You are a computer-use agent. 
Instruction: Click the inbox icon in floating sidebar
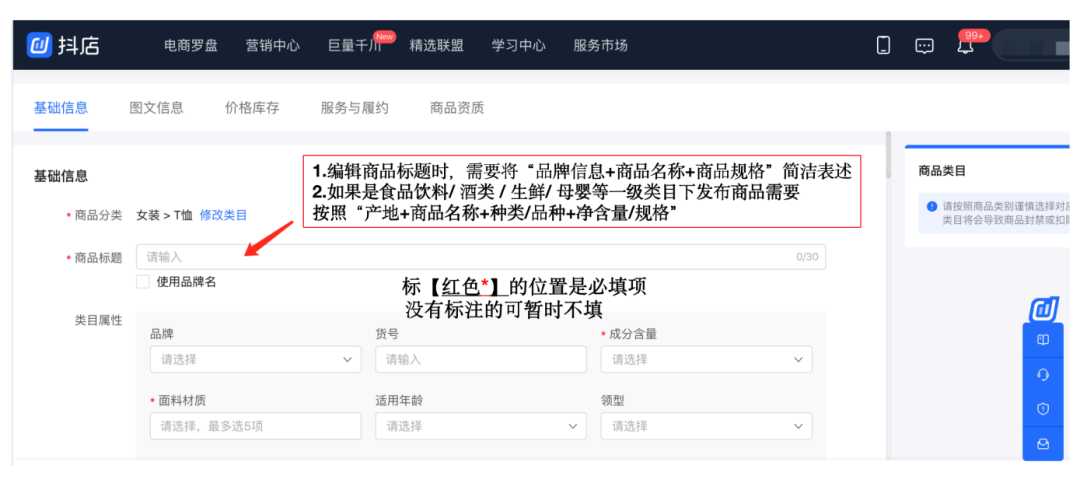tap(1043, 444)
